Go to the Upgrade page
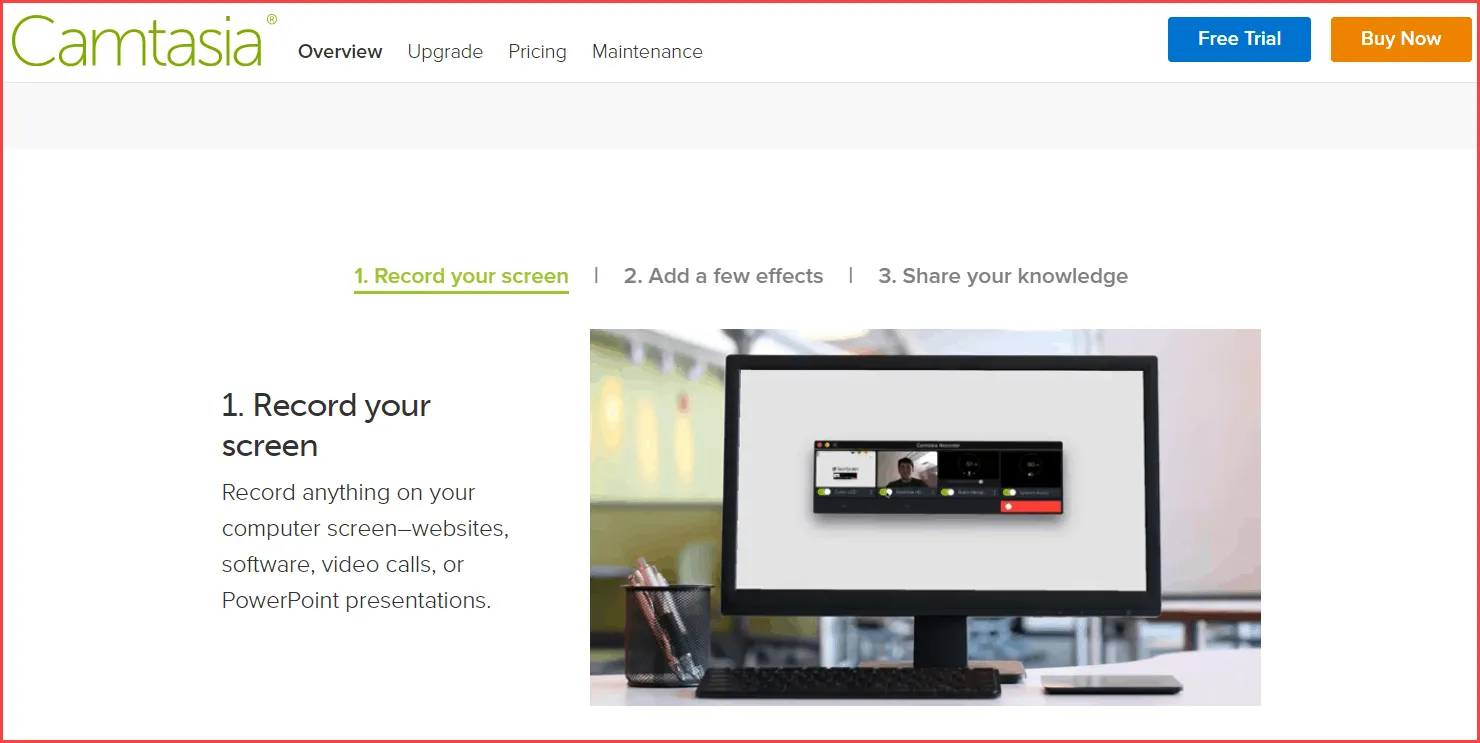 (445, 51)
